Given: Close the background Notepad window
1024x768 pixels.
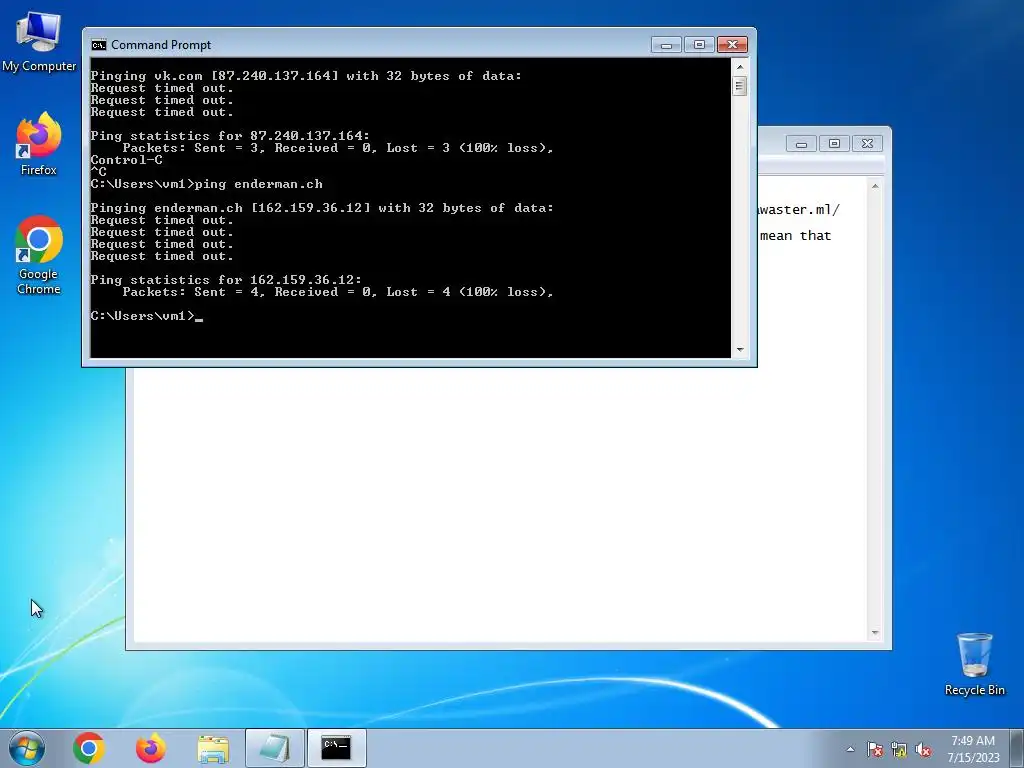Looking at the screenshot, I should 867,144.
